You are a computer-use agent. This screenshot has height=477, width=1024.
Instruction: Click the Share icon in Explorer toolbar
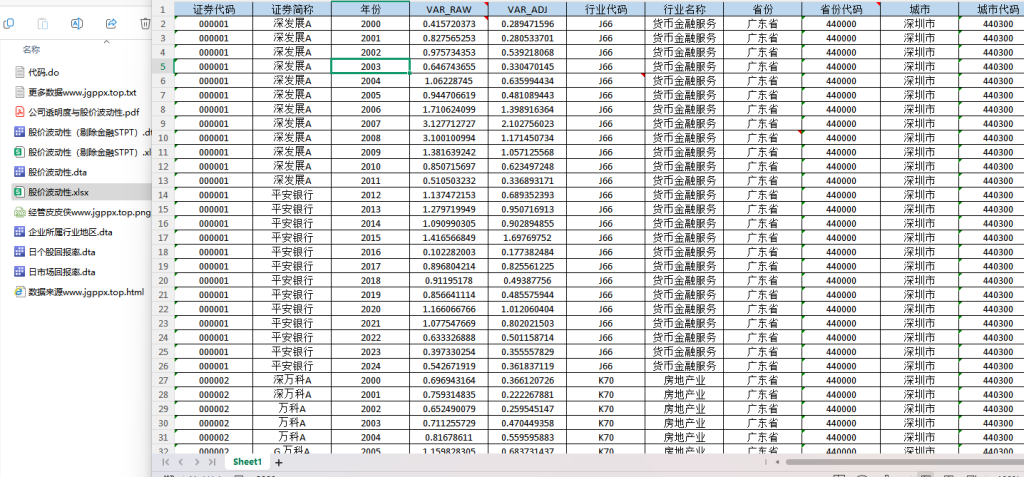111,24
